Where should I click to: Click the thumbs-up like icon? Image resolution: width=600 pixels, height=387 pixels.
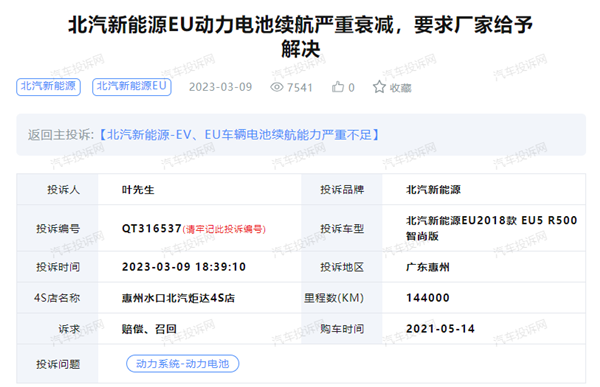click(338, 87)
